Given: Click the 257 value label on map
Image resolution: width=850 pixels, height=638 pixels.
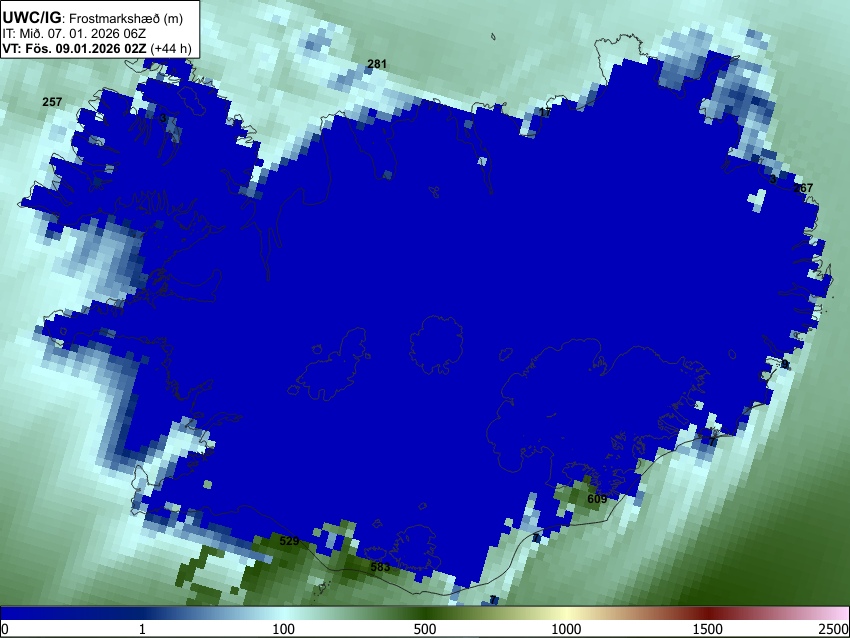Looking at the screenshot, I should (52, 102).
